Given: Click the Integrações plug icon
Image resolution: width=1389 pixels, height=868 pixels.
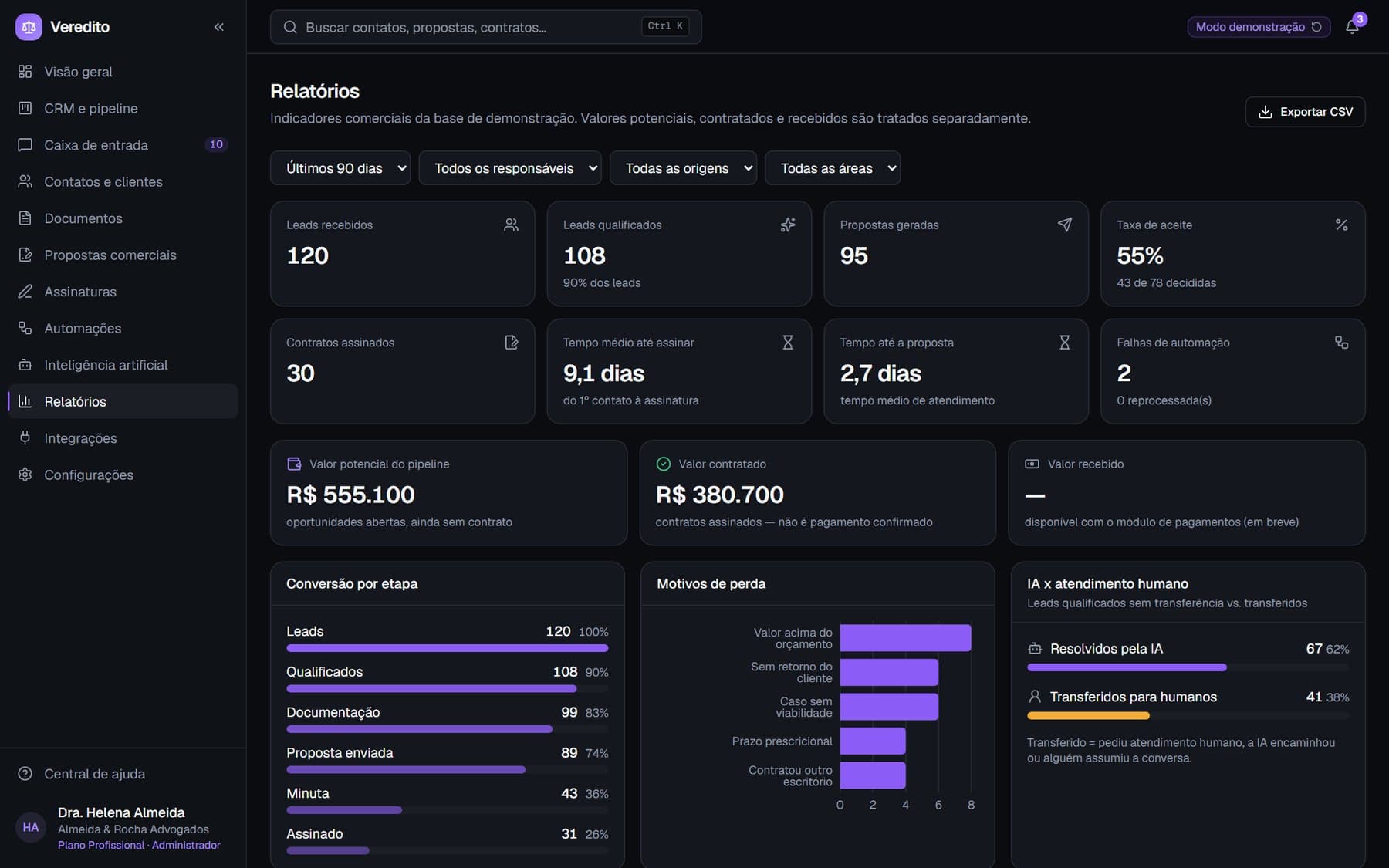Looking at the screenshot, I should point(25,438).
